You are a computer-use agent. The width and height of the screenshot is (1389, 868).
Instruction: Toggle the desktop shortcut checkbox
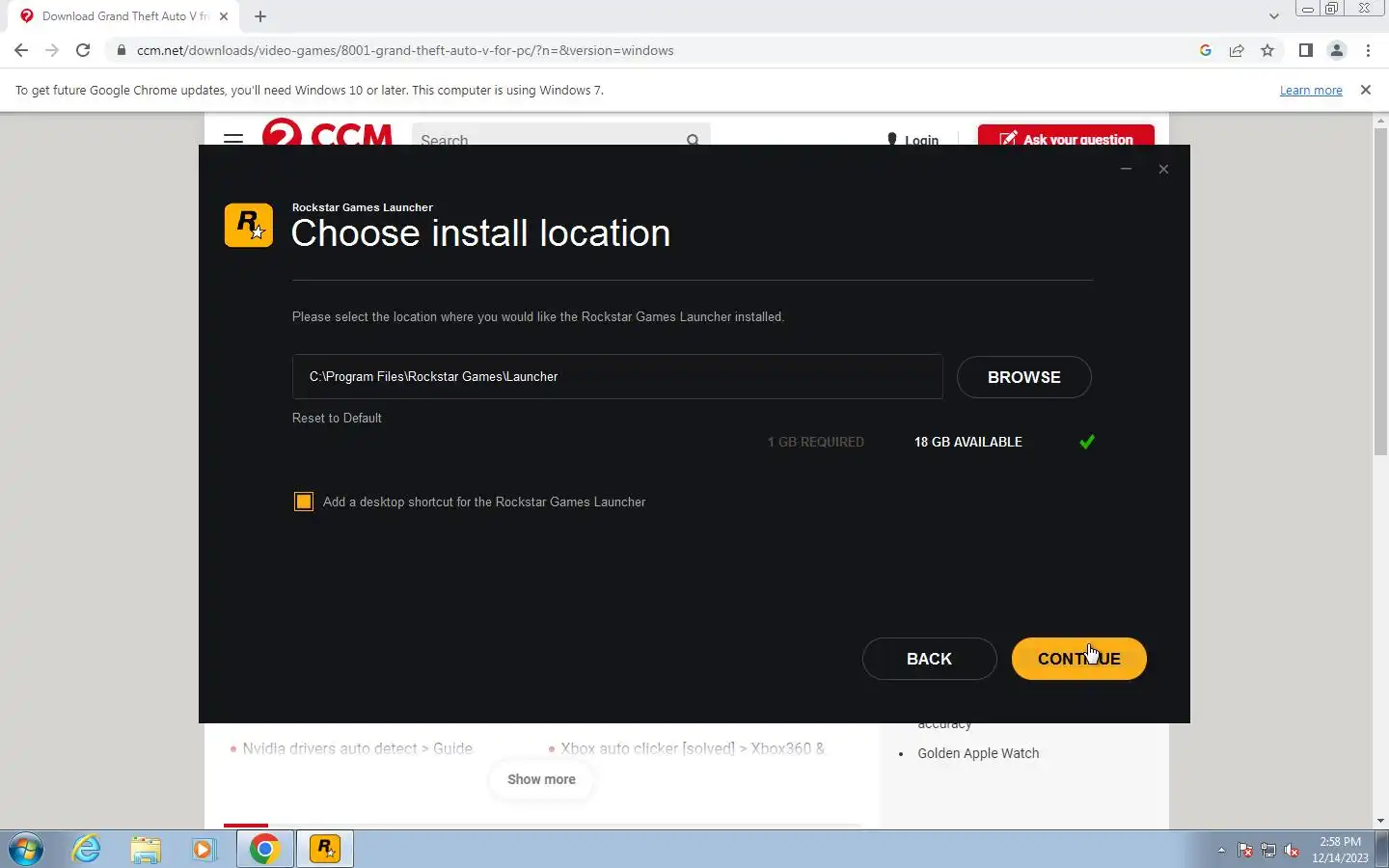click(304, 502)
